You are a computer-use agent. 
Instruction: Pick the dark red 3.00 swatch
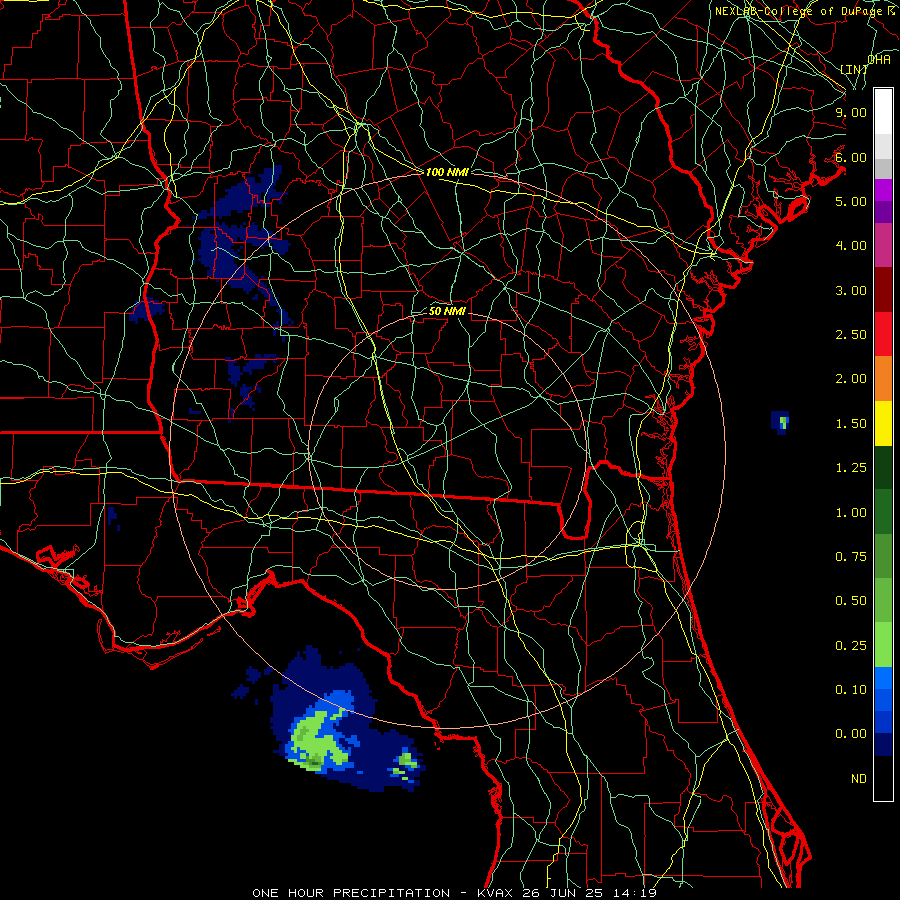883,290
